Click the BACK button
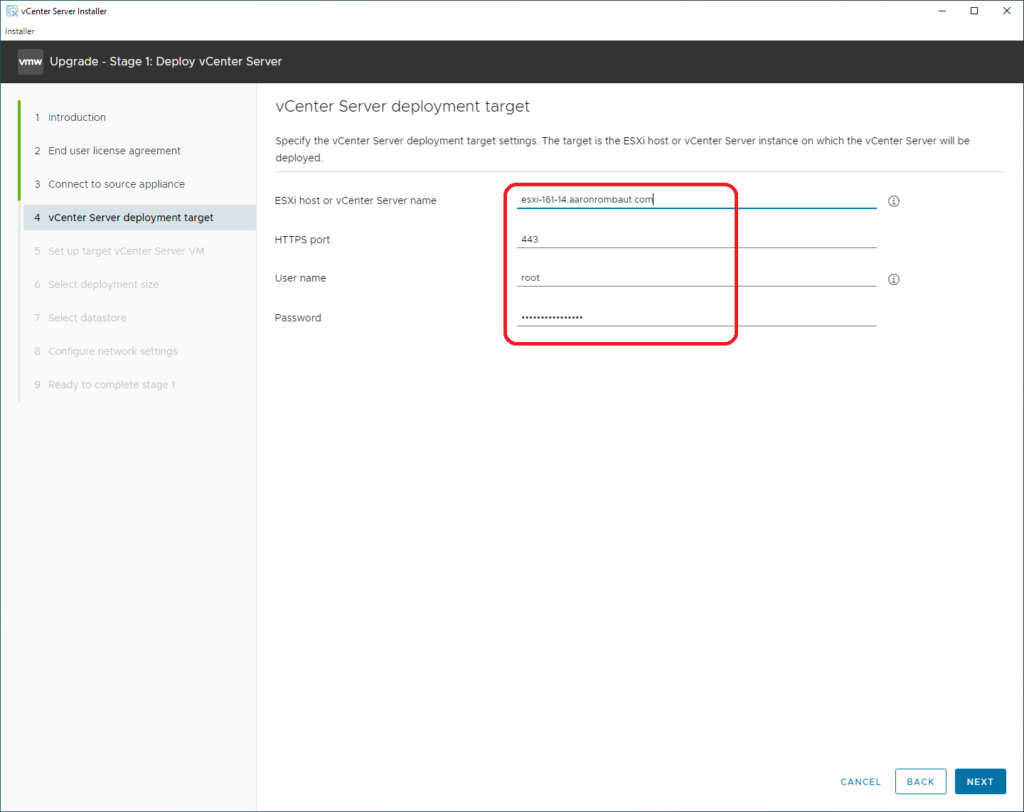The width and height of the screenshot is (1024, 812). coord(920,781)
